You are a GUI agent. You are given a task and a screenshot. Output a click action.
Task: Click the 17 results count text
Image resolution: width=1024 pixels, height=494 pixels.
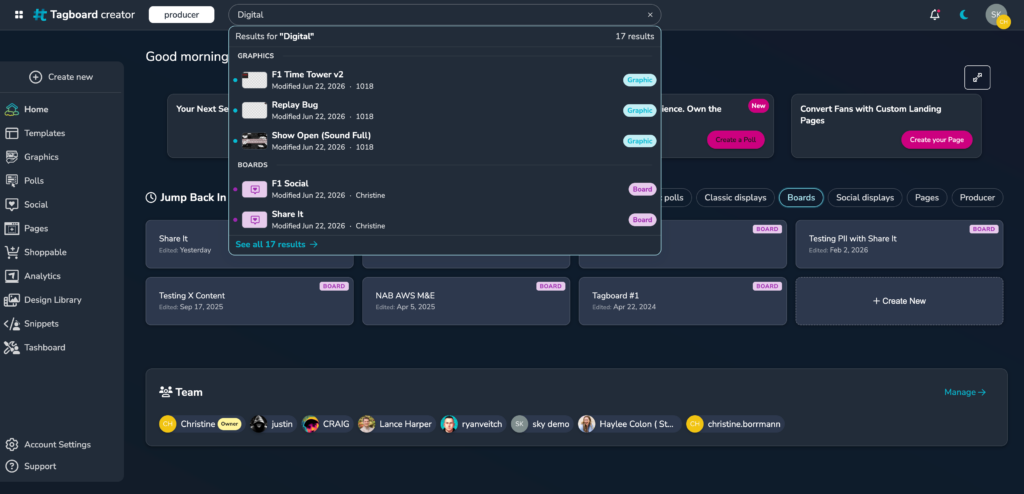pyautogui.click(x=635, y=37)
